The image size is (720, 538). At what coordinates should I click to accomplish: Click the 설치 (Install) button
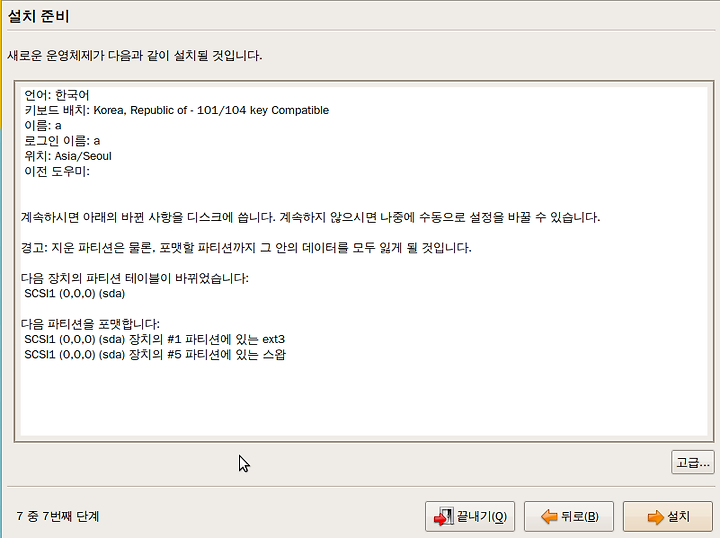pyautogui.click(x=668, y=517)
